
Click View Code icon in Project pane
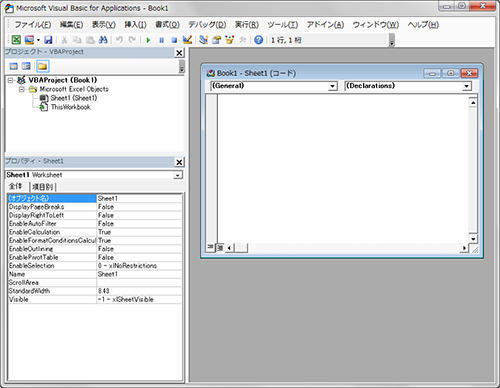(14, 66)
